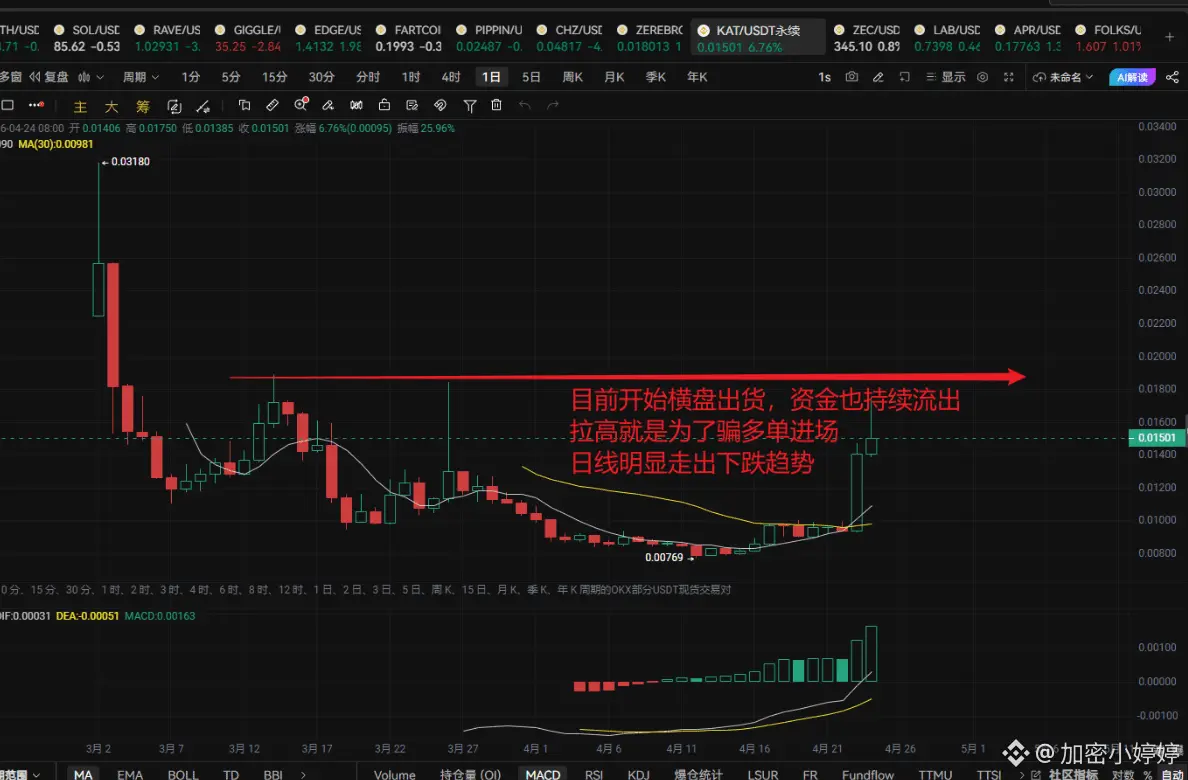
Task: Undo the last drawing action
Action: (x=525, y=105)
